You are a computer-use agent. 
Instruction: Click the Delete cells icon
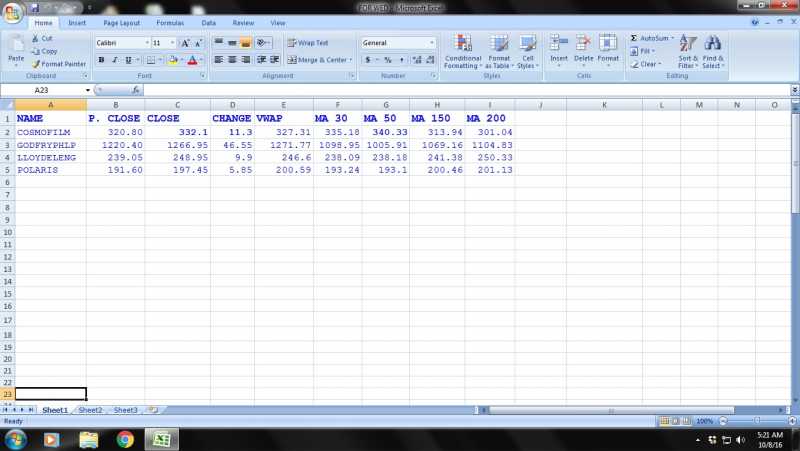[583, 44]
